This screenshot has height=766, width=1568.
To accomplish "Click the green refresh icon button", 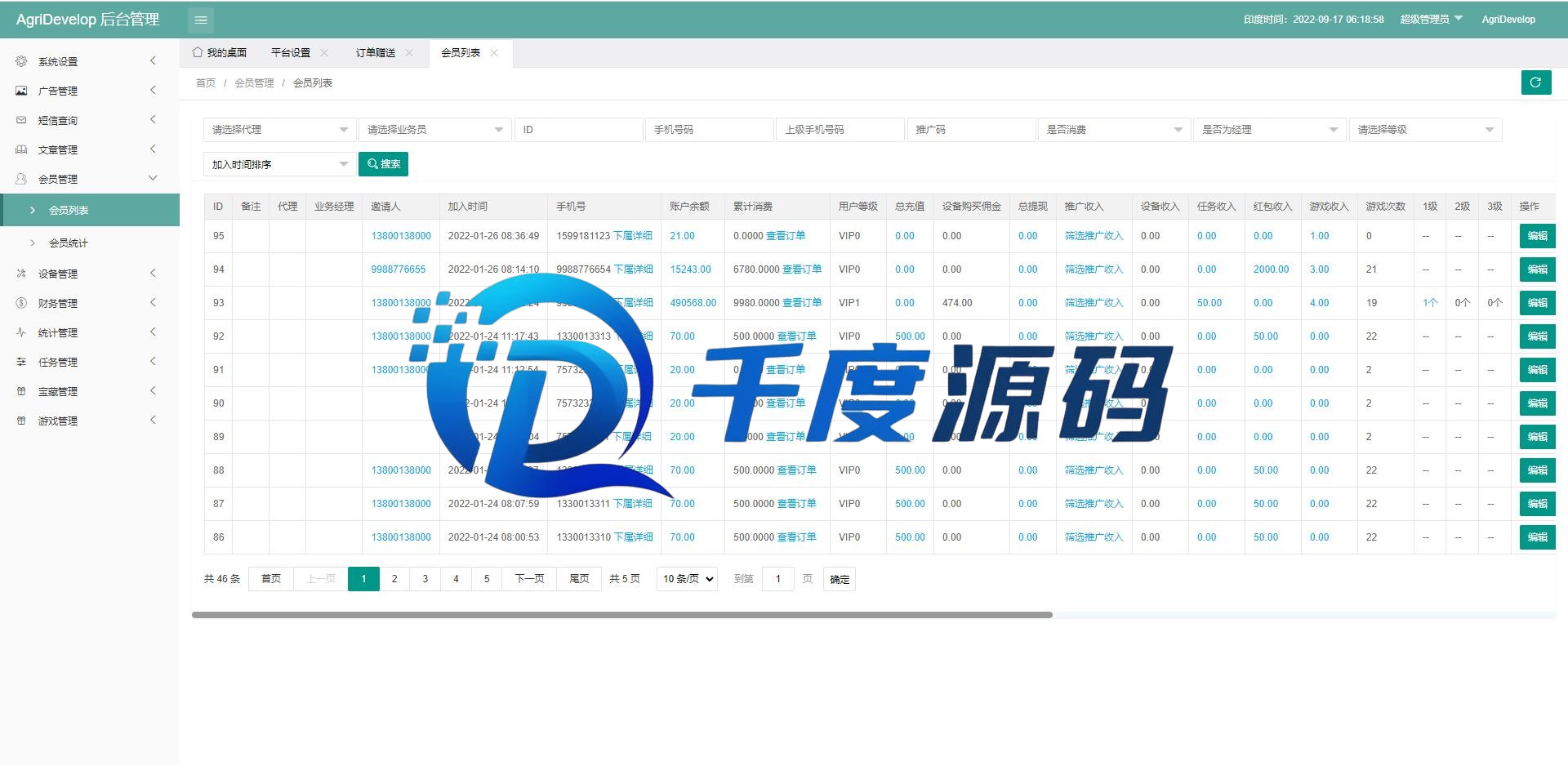I will [x=1535, y=82].
